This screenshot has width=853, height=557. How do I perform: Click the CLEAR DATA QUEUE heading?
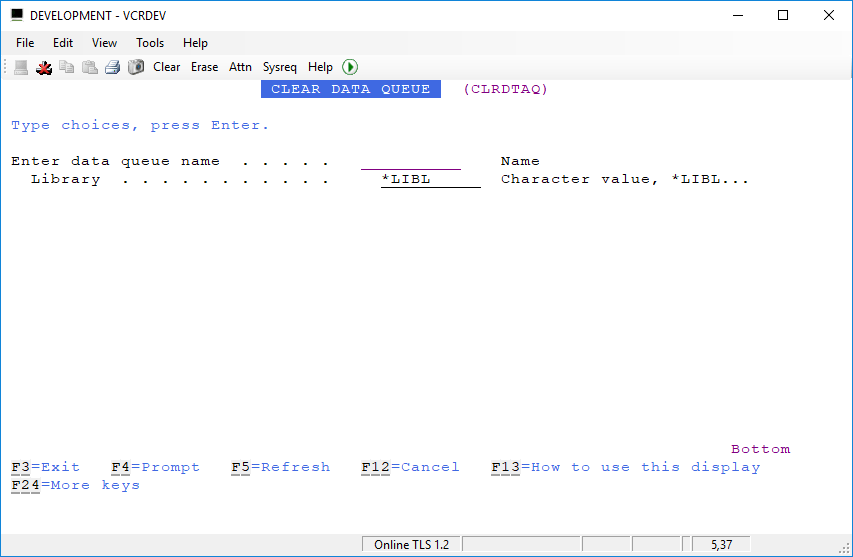(x=351, y=89)
